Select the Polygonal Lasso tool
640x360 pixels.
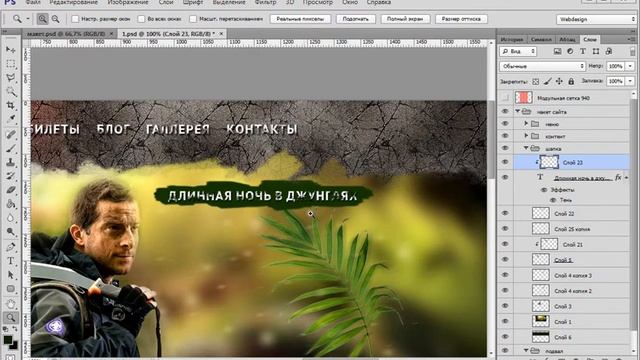tap(11, 78)
